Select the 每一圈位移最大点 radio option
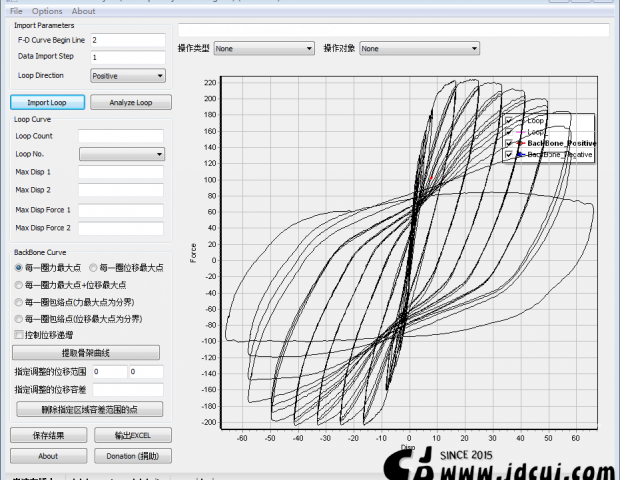The image size is (620, 480). pos(94,268)
